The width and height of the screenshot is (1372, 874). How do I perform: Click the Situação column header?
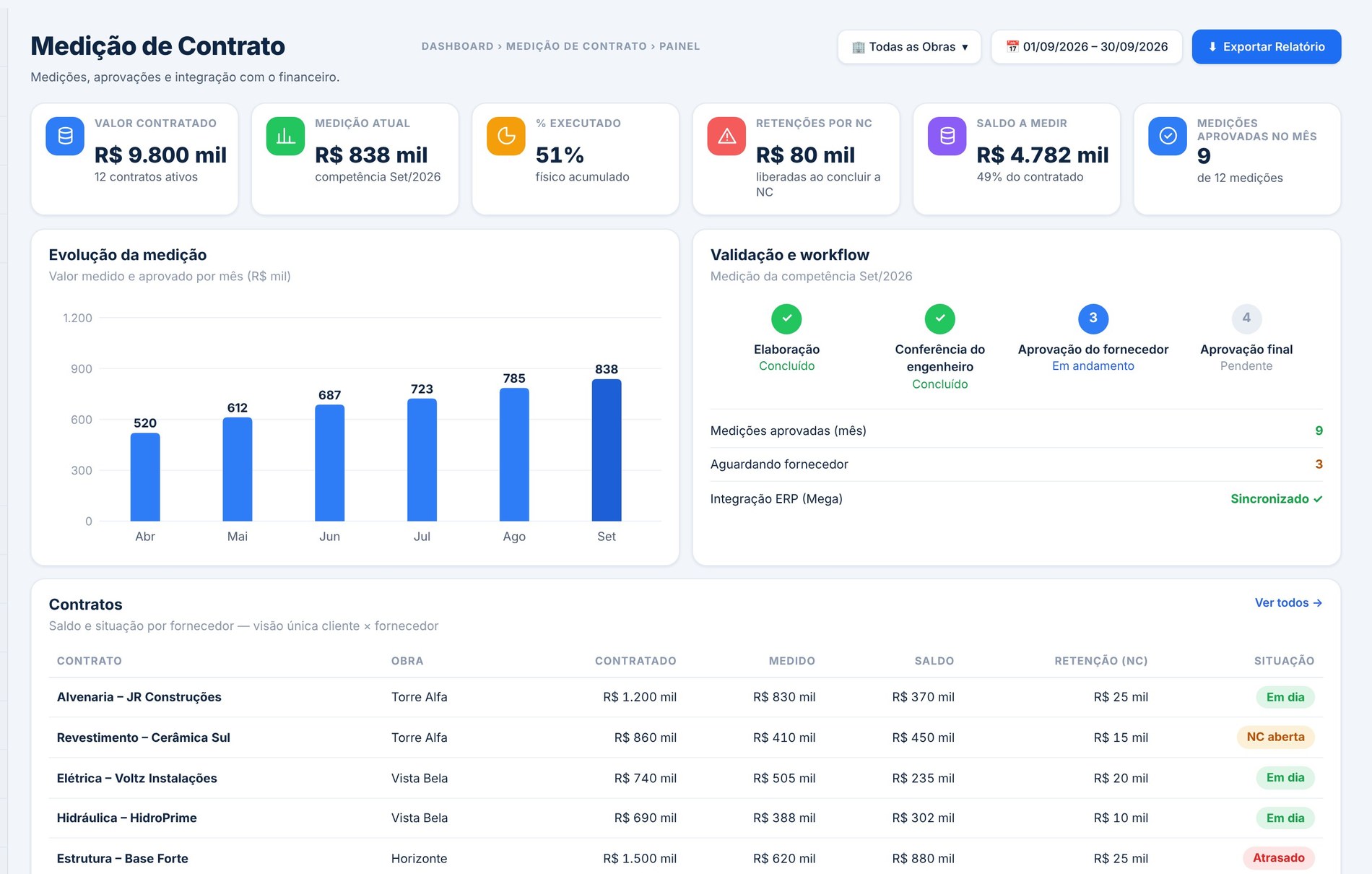[x=1284, y=661]
